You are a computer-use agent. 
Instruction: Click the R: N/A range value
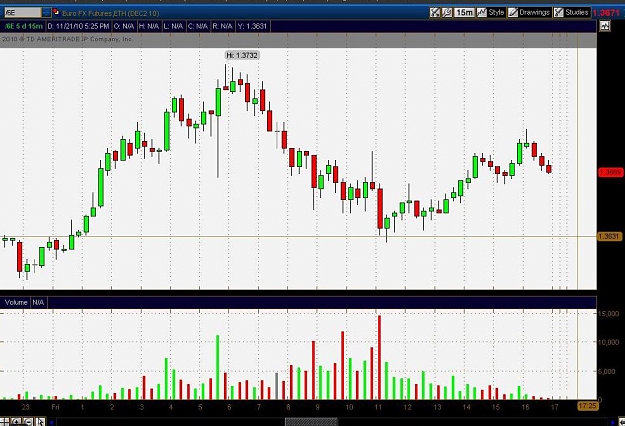(x=222, y=26)
